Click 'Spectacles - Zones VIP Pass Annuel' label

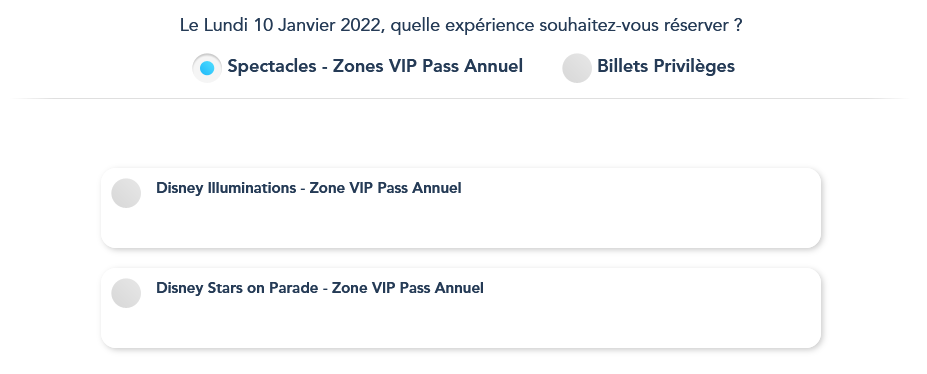coord(375,66)
